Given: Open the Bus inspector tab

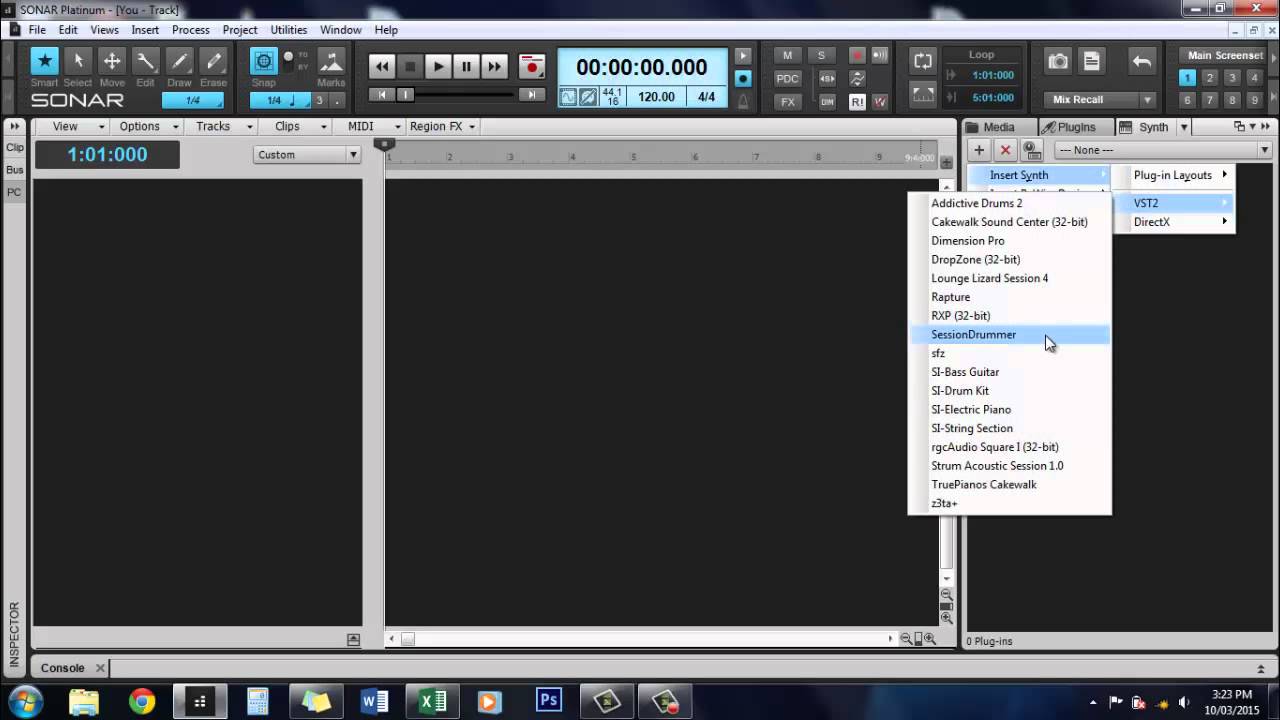Looking at the screenshot, I should tap(15, 170).
